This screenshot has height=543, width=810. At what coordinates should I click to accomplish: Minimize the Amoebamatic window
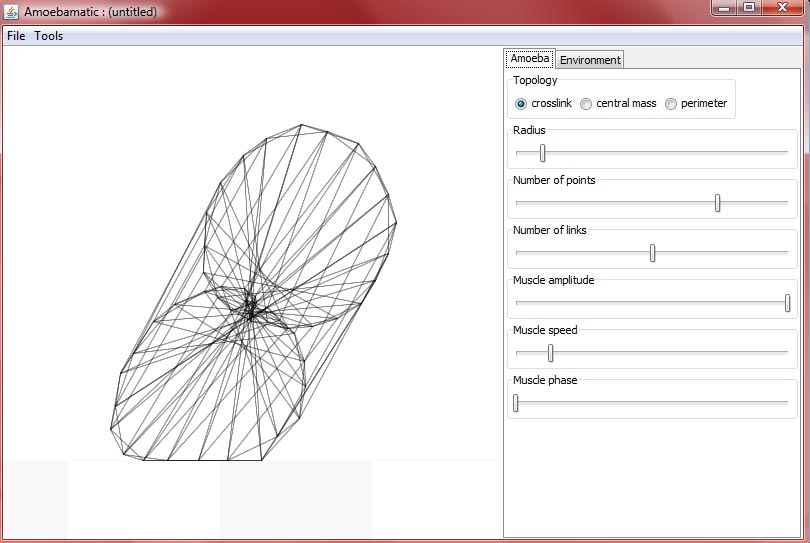click(x=724, y=8)
